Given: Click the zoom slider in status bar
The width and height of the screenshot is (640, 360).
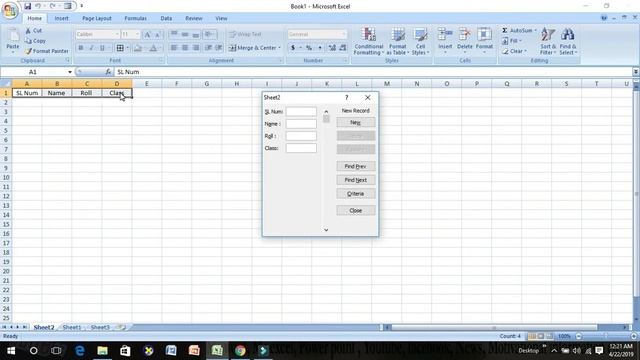Looking at the screenshot, I should pos(606,336).
